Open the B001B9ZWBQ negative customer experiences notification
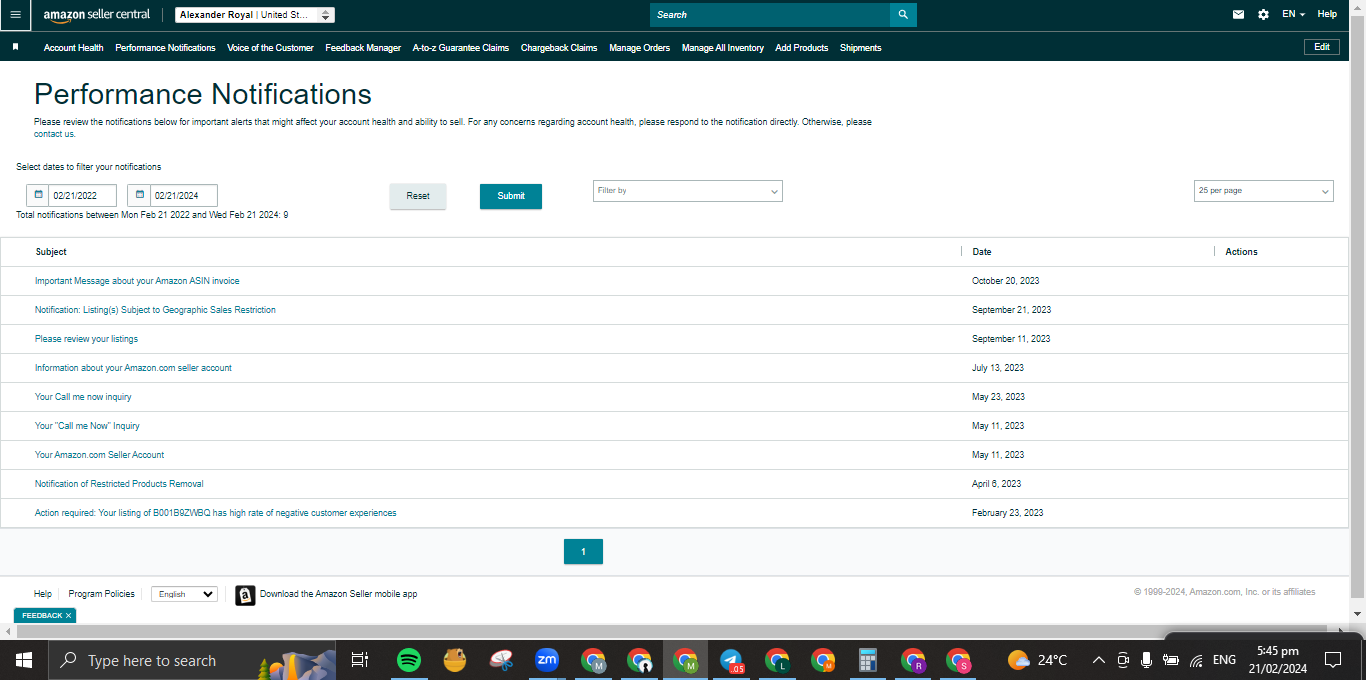This screenshot has height=680, width=1366. (216, 513)
